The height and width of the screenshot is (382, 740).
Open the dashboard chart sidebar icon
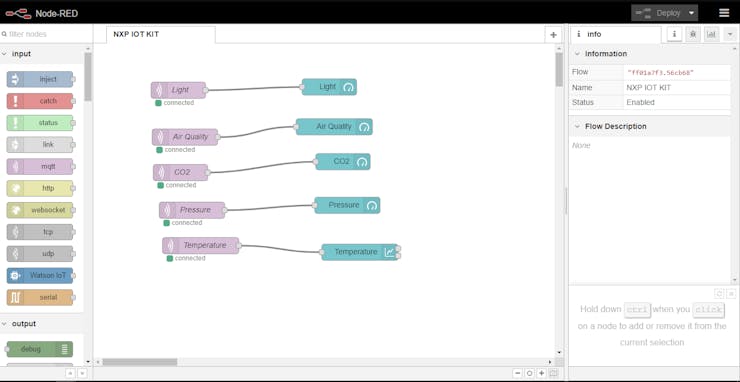click(711, 34)
